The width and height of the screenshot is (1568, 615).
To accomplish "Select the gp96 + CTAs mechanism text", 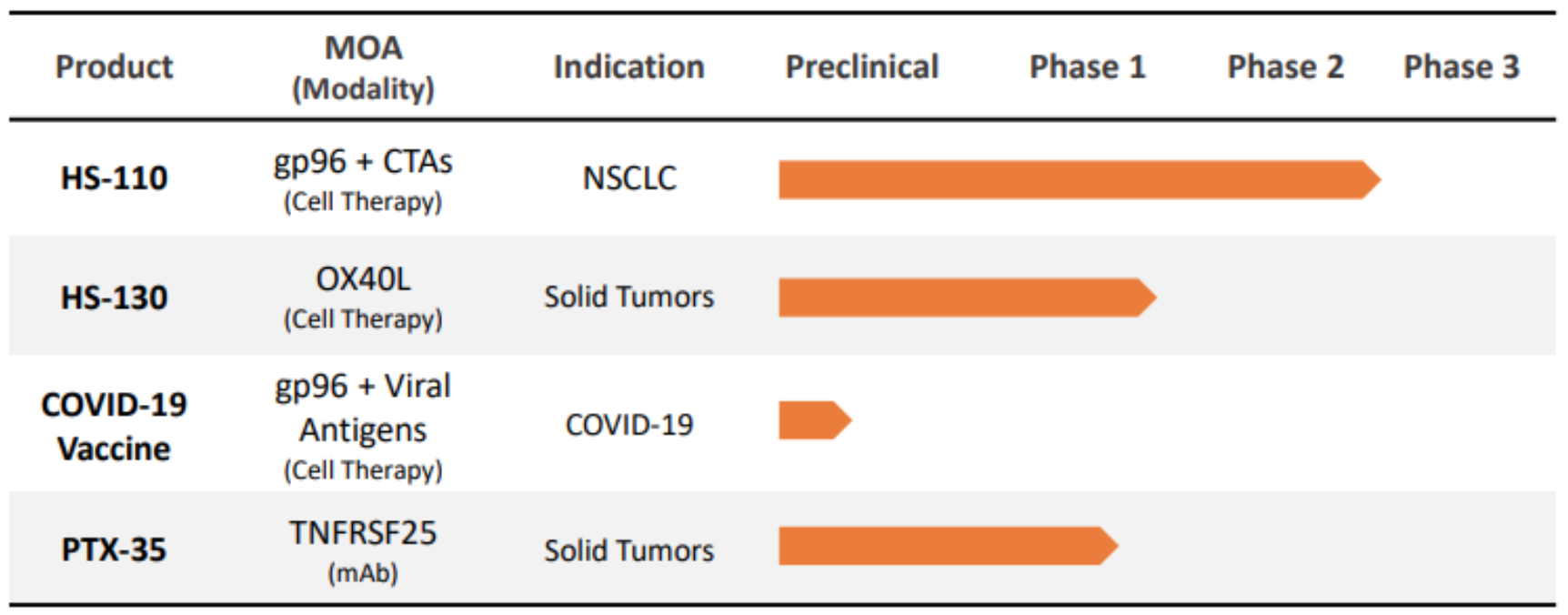I will pos(363,162).
